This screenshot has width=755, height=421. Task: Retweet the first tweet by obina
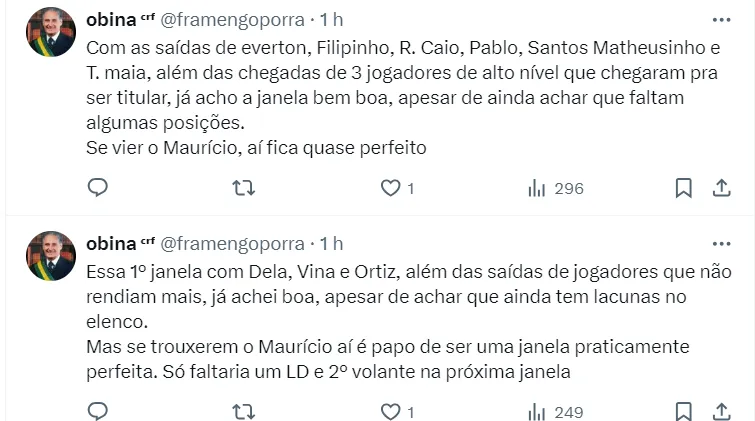coord(242,188)
